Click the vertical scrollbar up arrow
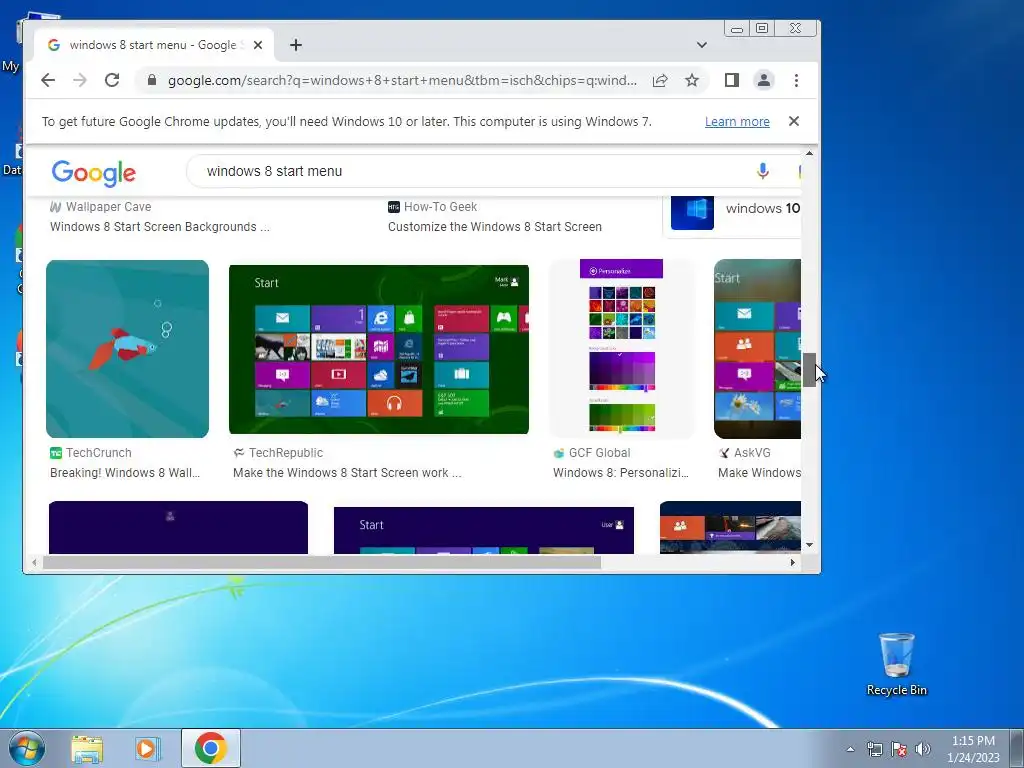The image size is (1024, 768). click(809, 153)
